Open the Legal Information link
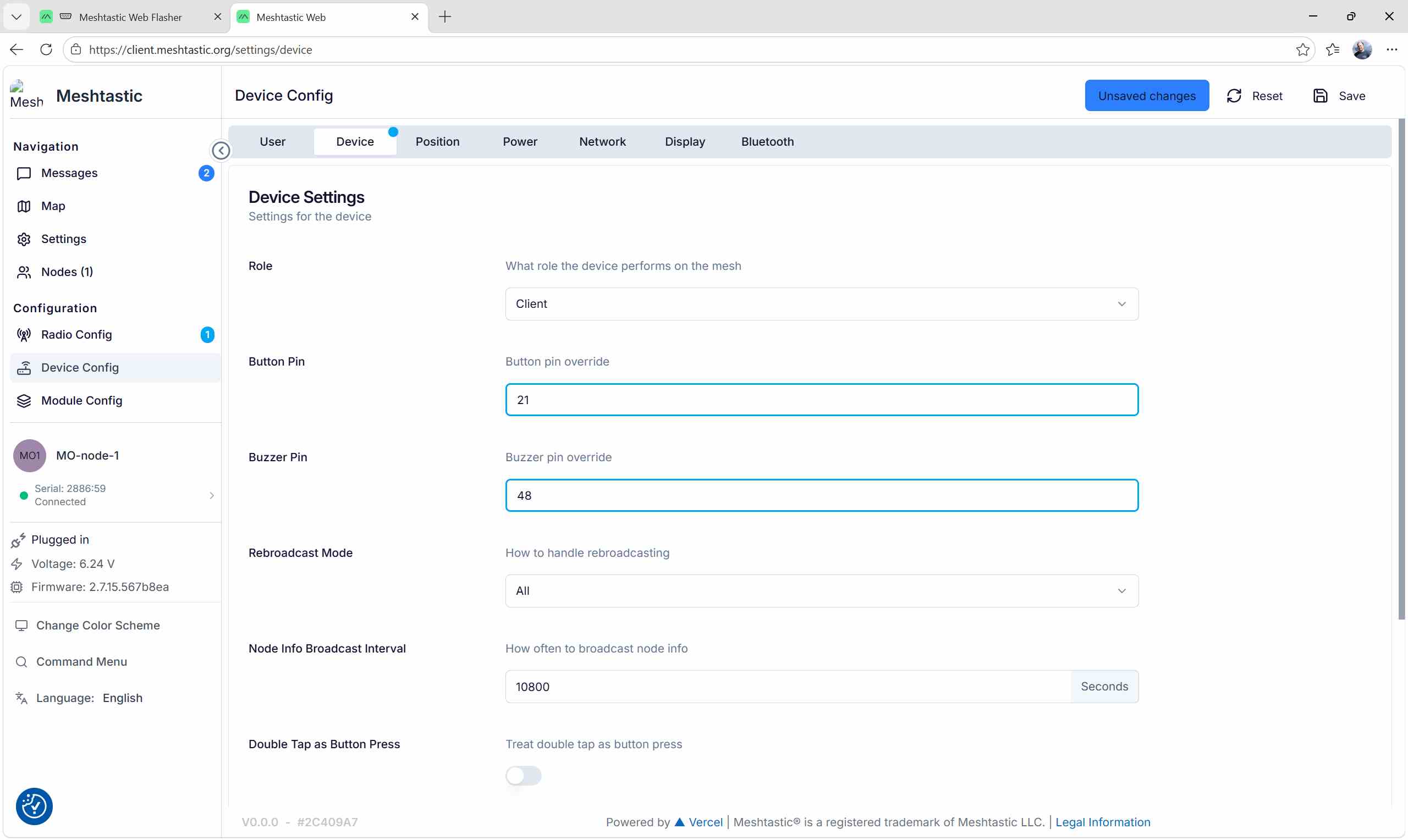Image resolution: width=1408 pixels, height=840 pixels. click(x=1102, y=822)
